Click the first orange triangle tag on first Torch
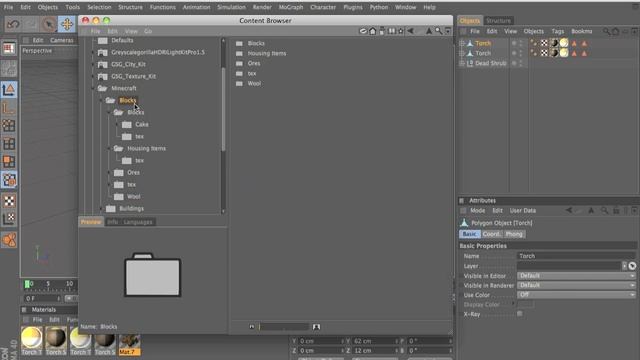 coord(574,43)
